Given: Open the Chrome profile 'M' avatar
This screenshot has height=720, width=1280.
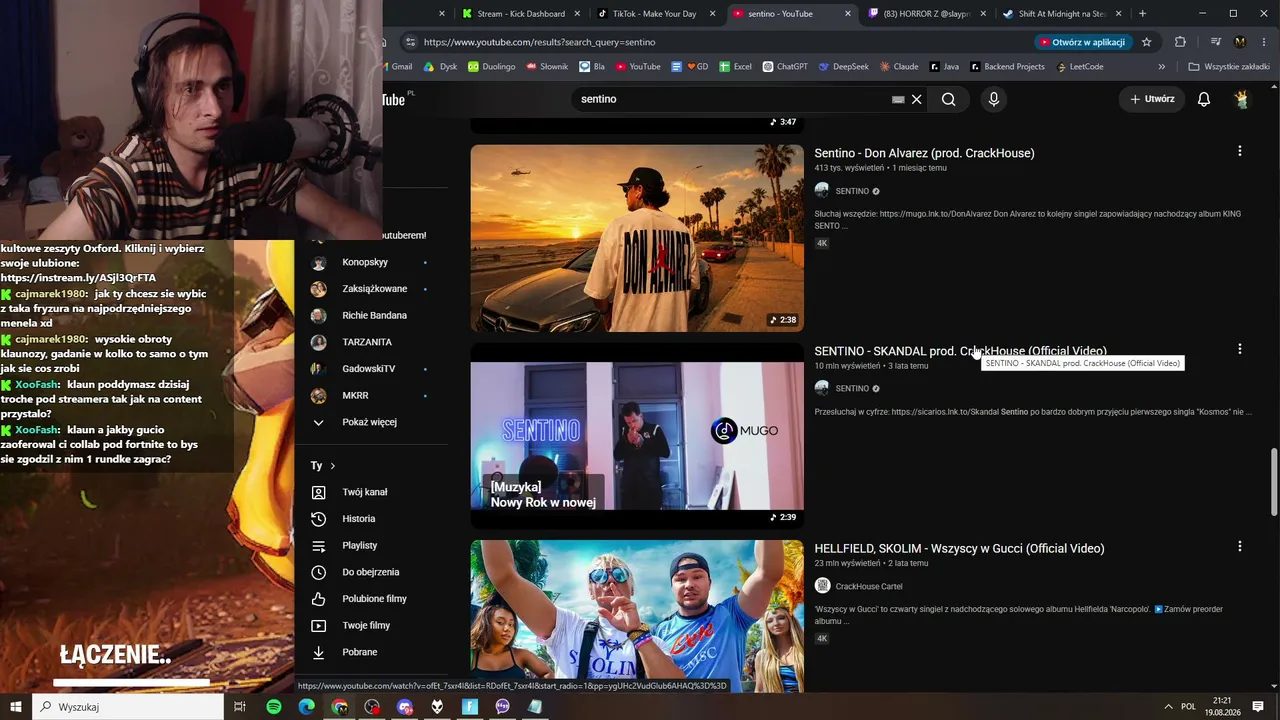Looking at the screenshot, I should pos(1240,42).
